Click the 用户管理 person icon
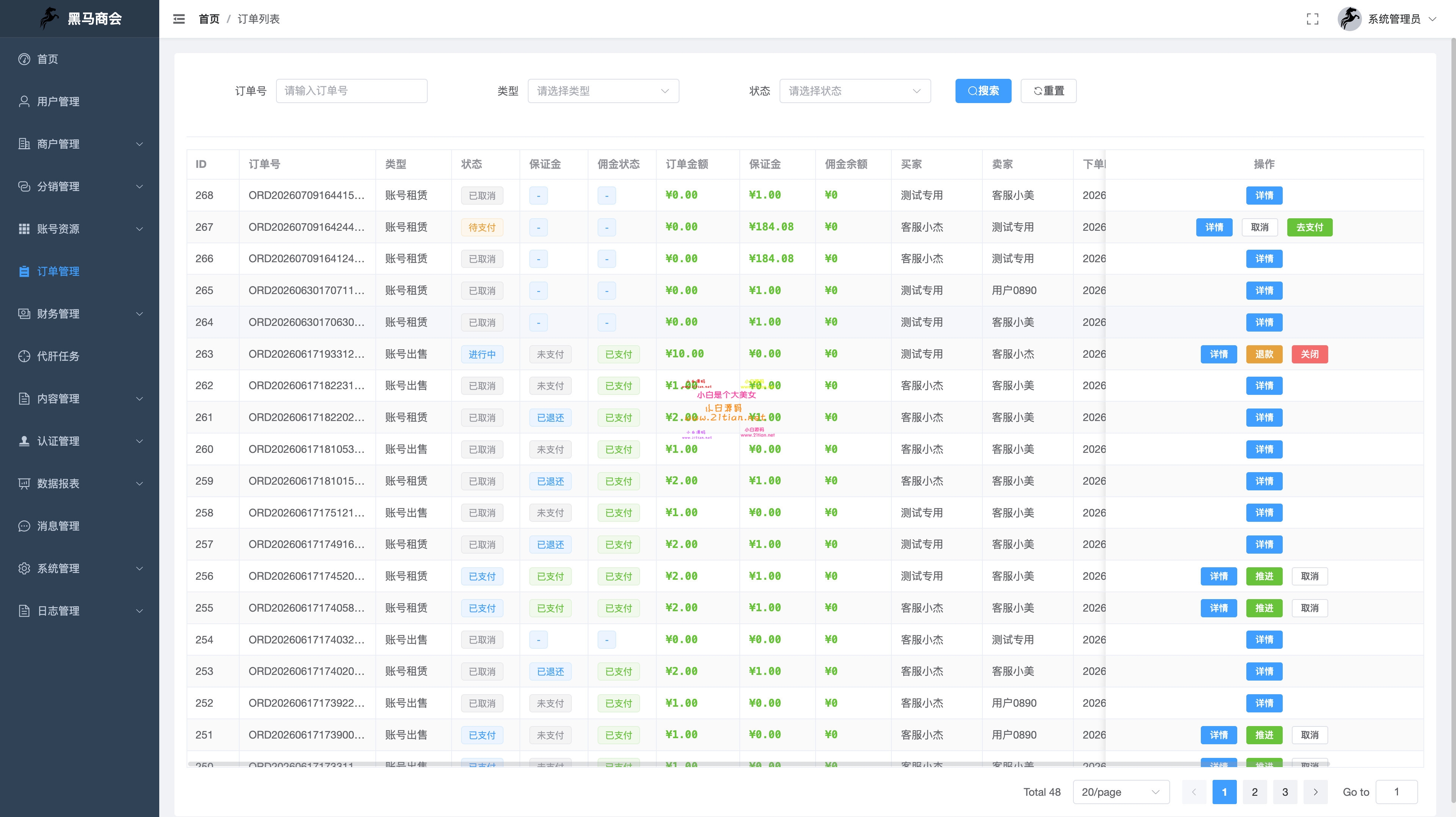The image size is (1456, 817). pyautogui.click(x=24, y=101)
